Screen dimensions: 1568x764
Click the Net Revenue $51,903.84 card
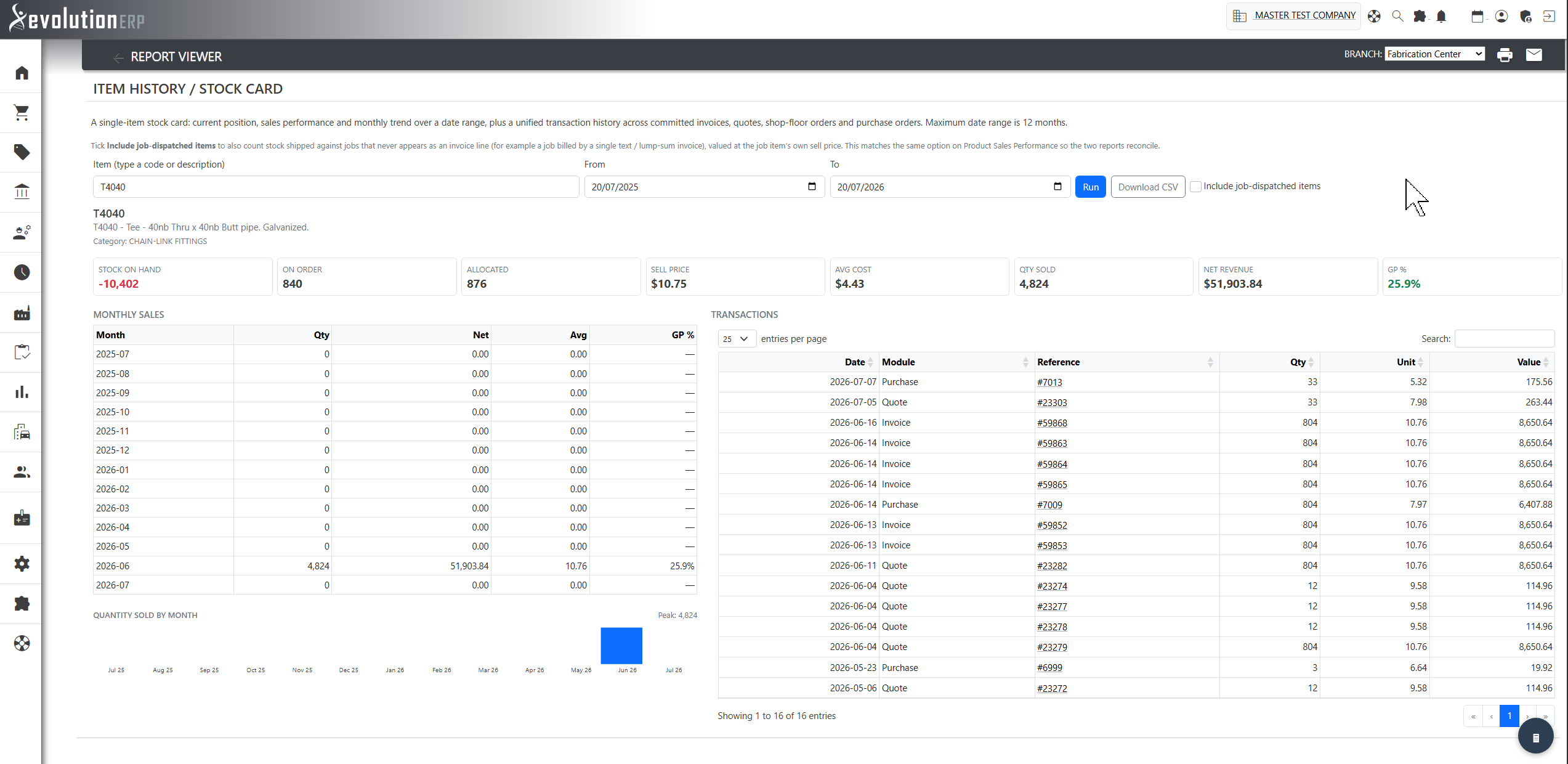tap(1288, 277)
